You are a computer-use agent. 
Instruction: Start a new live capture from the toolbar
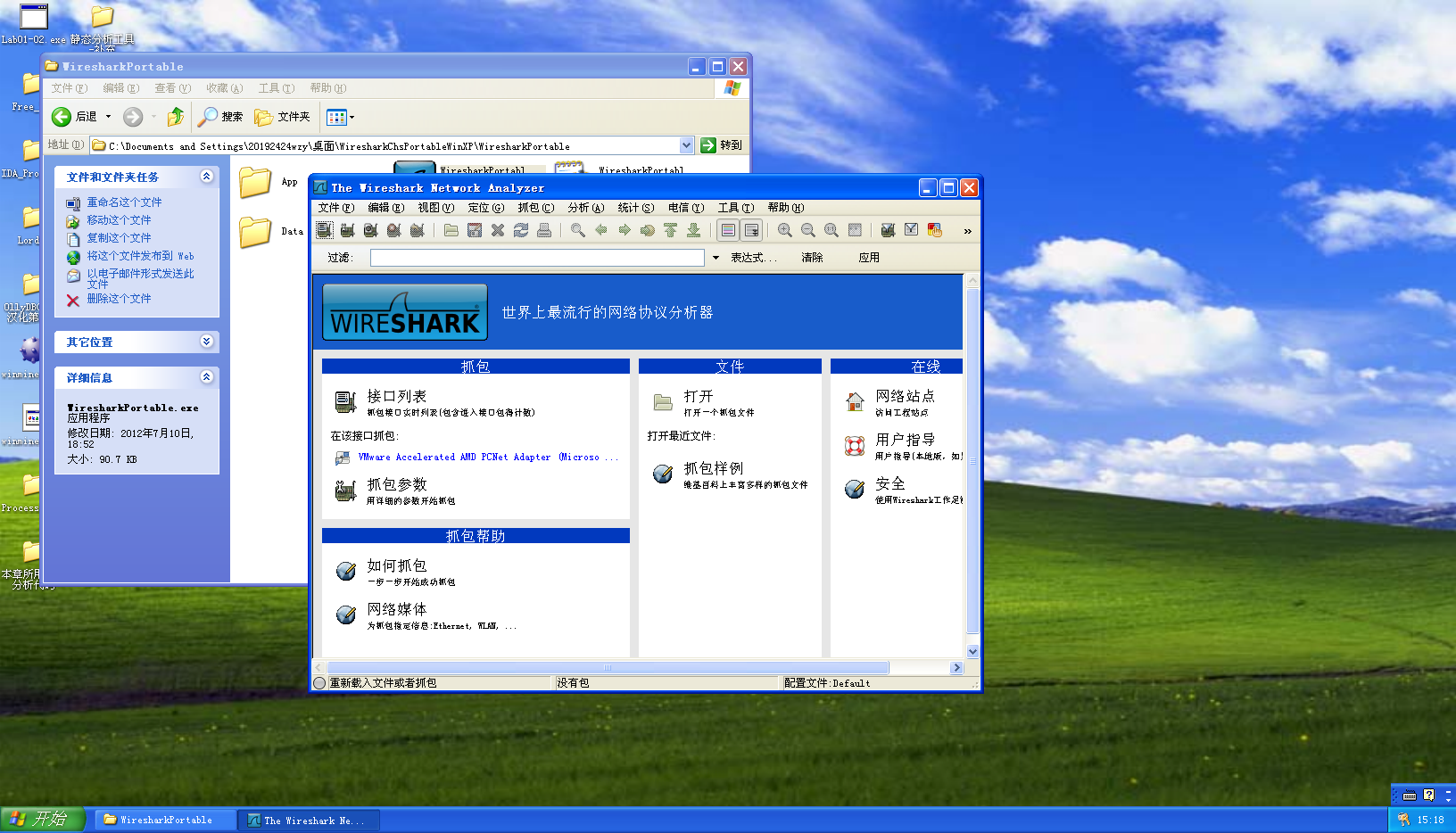pos(371,230)
